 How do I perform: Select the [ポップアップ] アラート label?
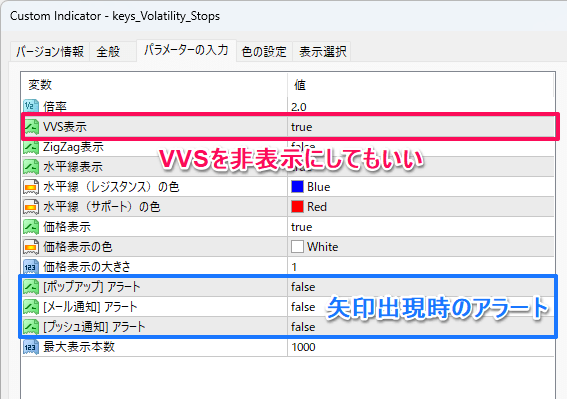coord(91,287)
